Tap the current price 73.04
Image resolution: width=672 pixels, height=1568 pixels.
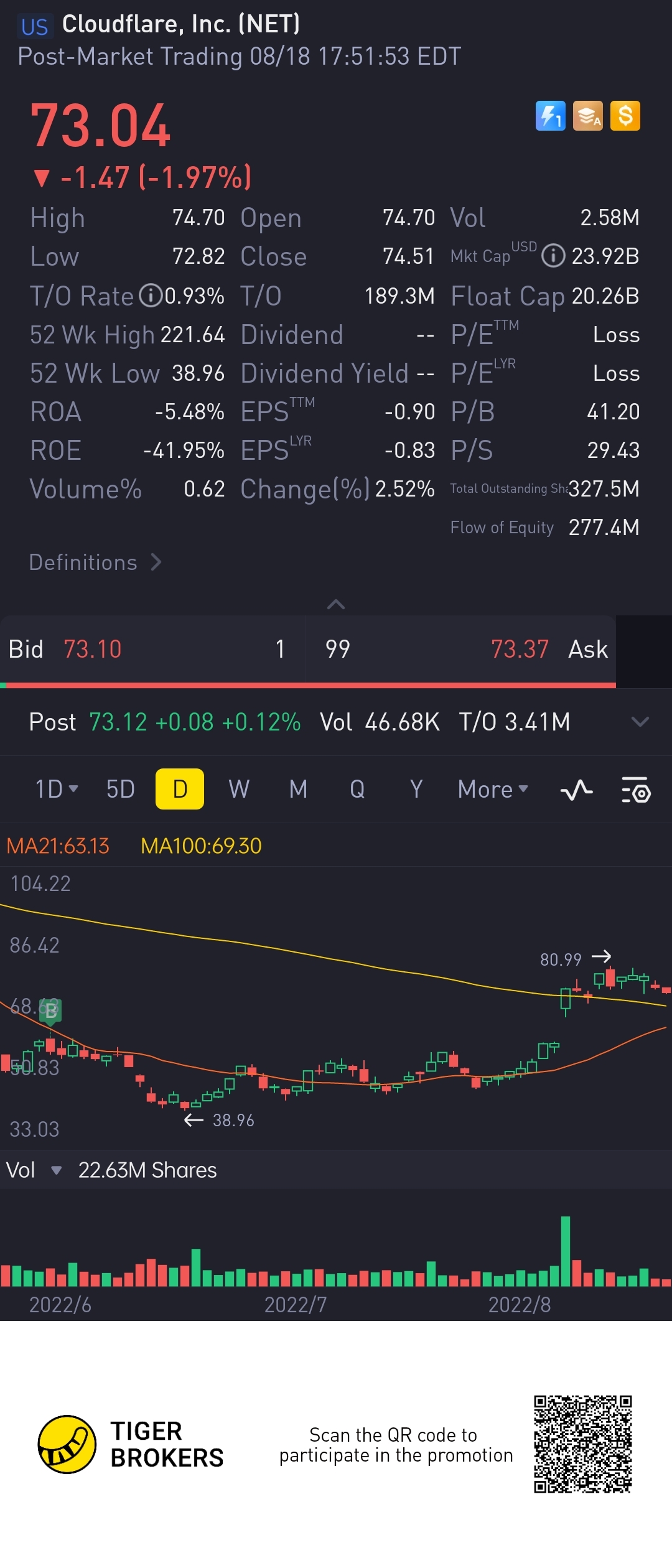coord(100,126)
